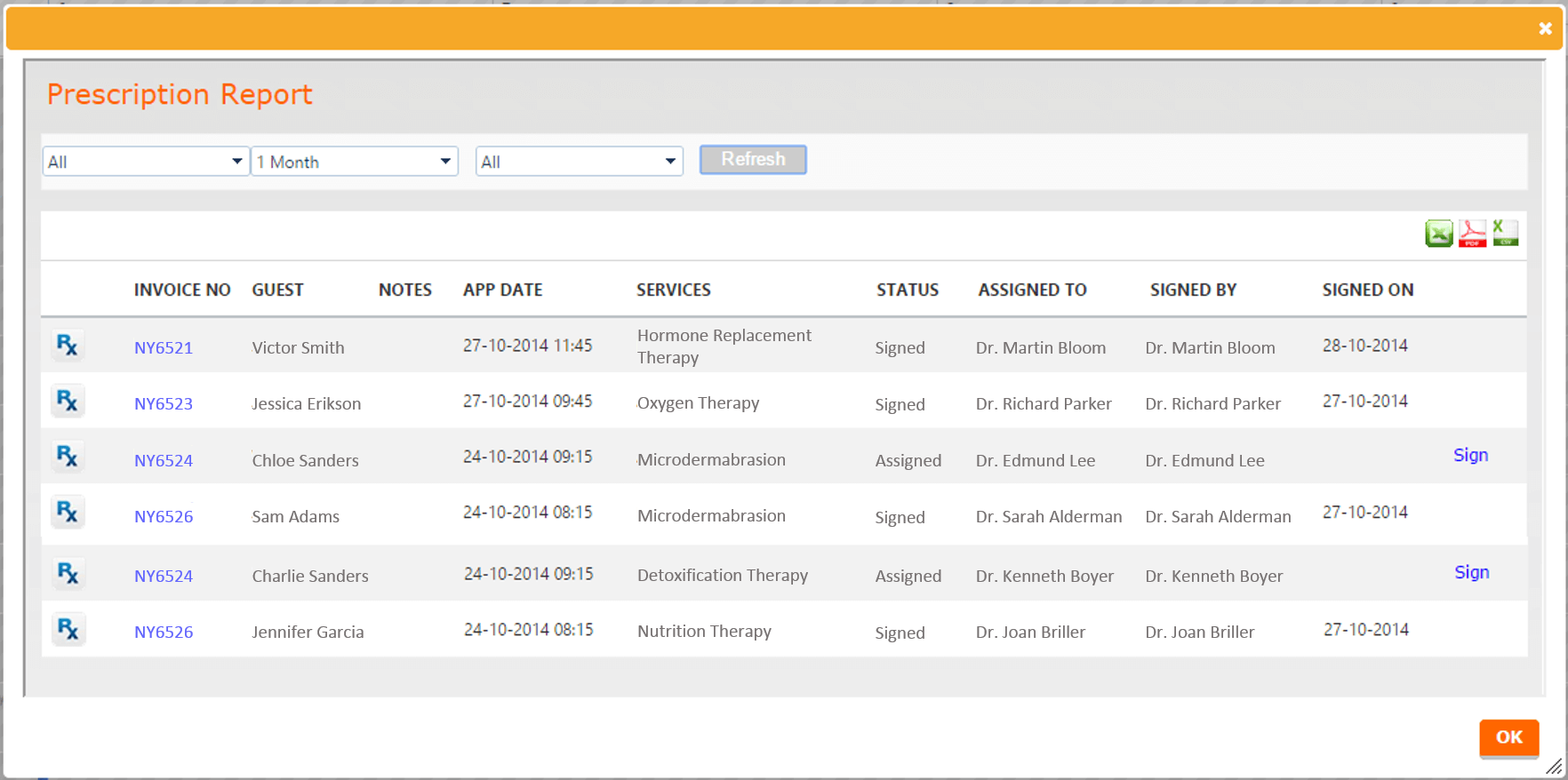Open the All dropdown beside Refresh

(580, 162)
